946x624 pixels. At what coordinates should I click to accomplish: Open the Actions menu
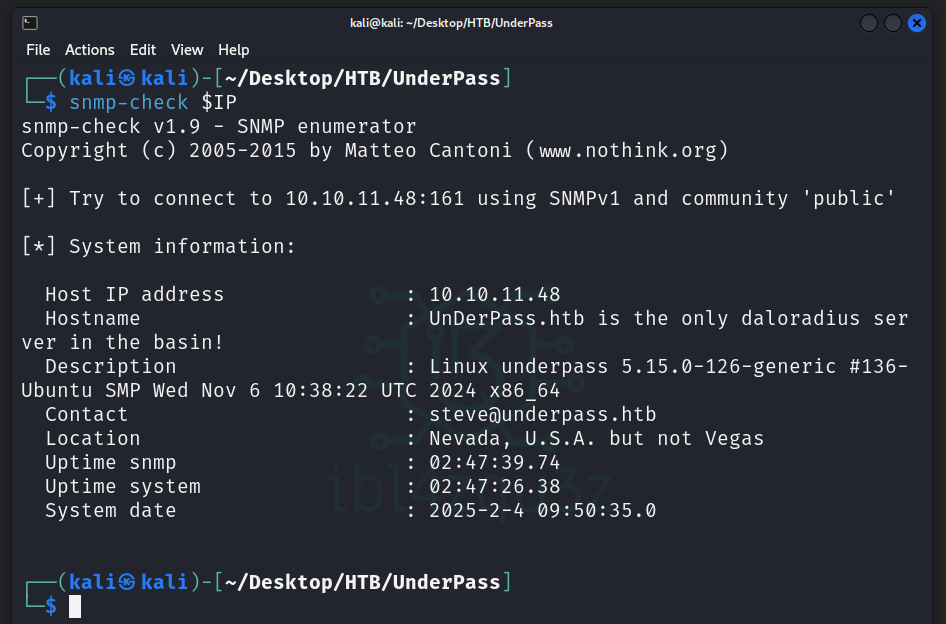pos(90,49)
